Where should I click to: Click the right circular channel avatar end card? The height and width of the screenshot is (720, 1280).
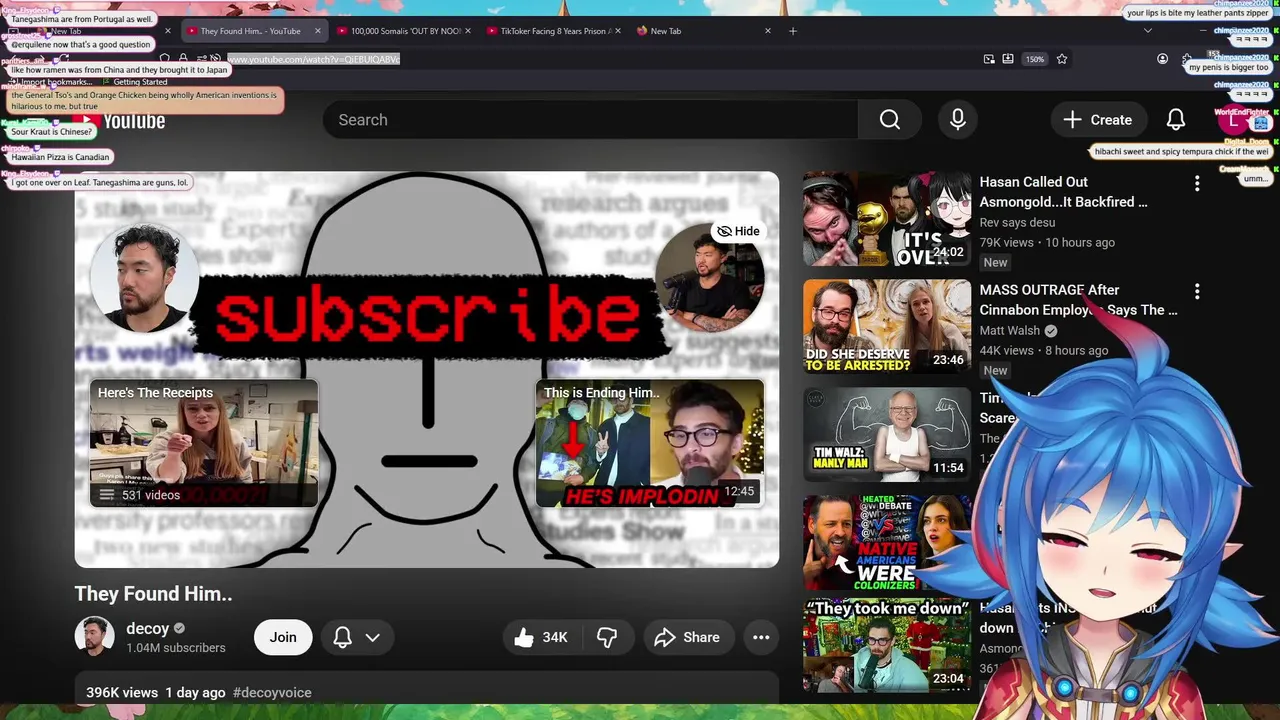[x=710, y=277]
